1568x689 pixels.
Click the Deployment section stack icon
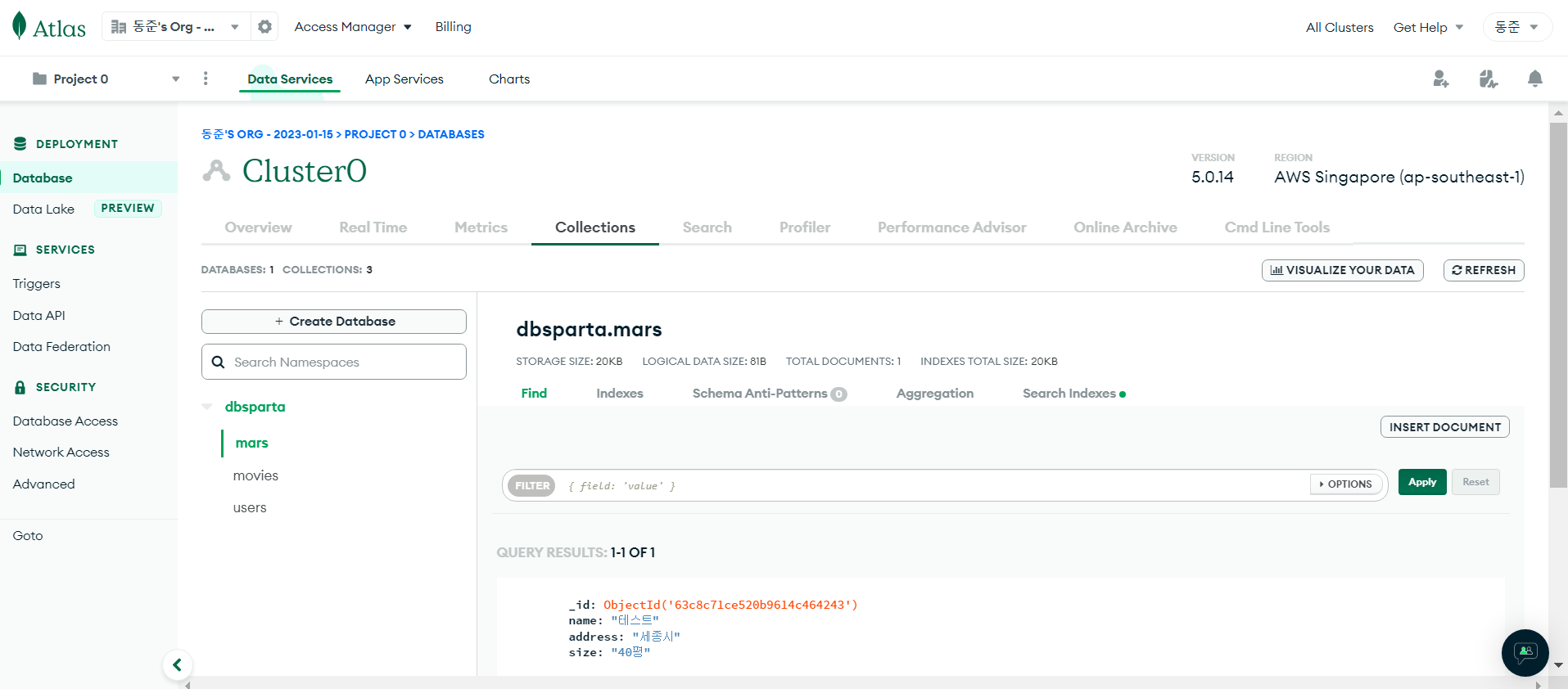coord(20,144)
